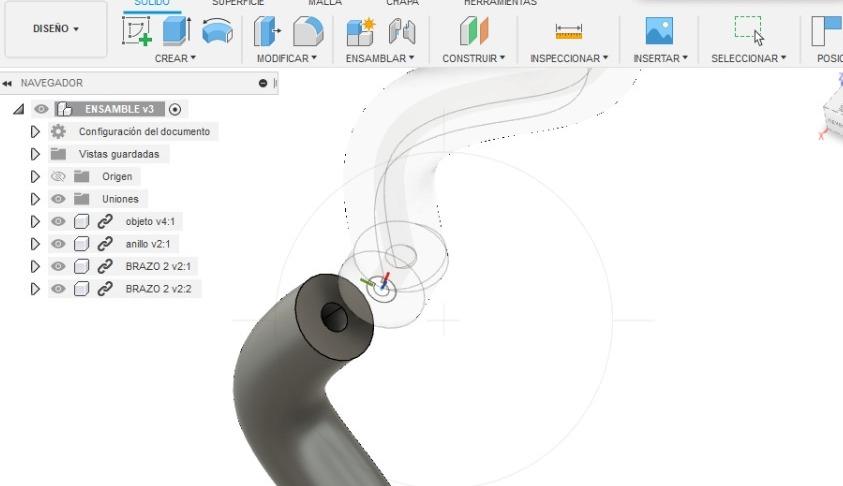The image size is (843, 486).
Task: Open the INSPECCIONAR menu dropdown
Action: point(569,58)
